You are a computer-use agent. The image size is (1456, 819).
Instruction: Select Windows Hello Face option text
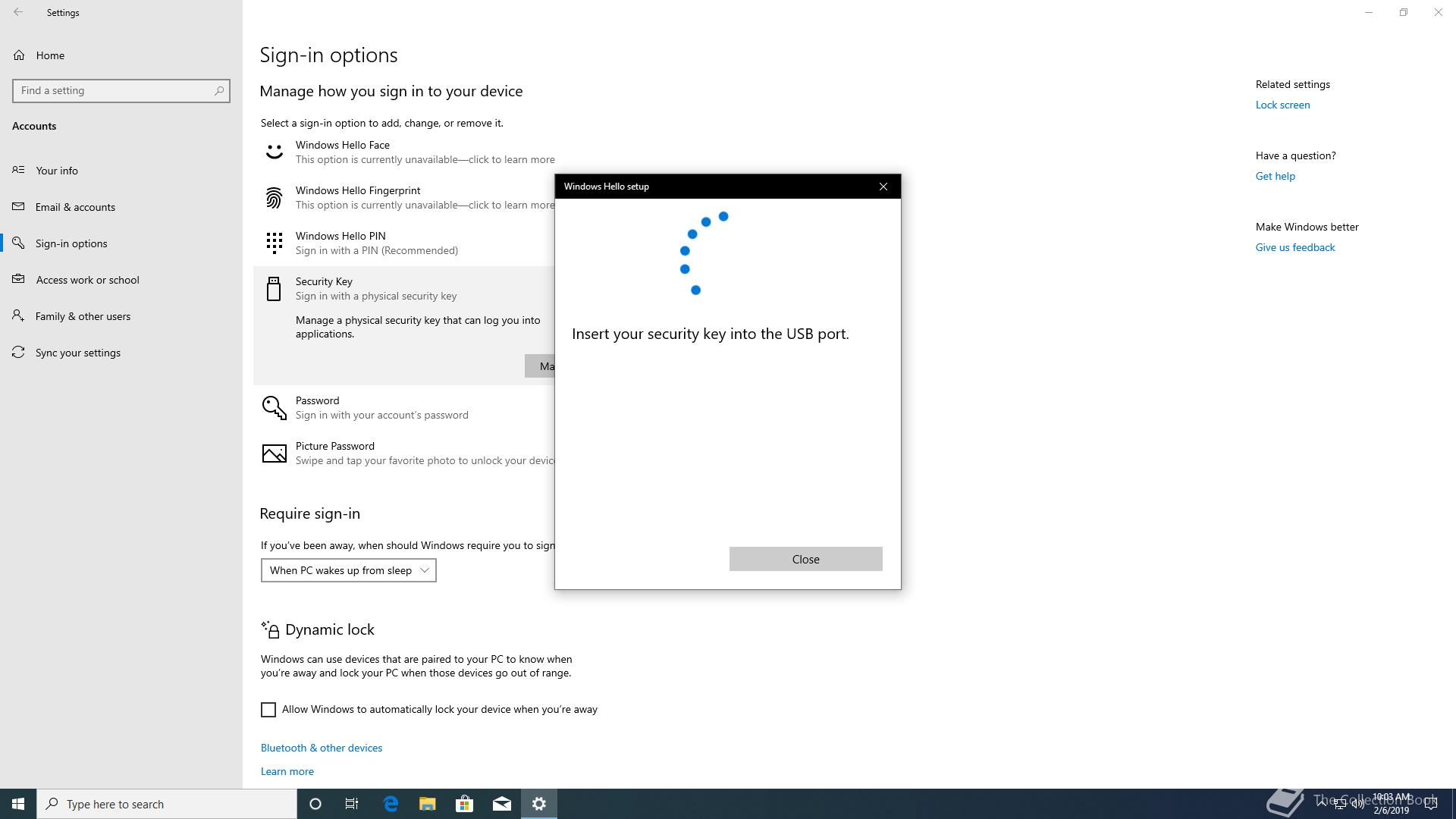click(343, 145)
